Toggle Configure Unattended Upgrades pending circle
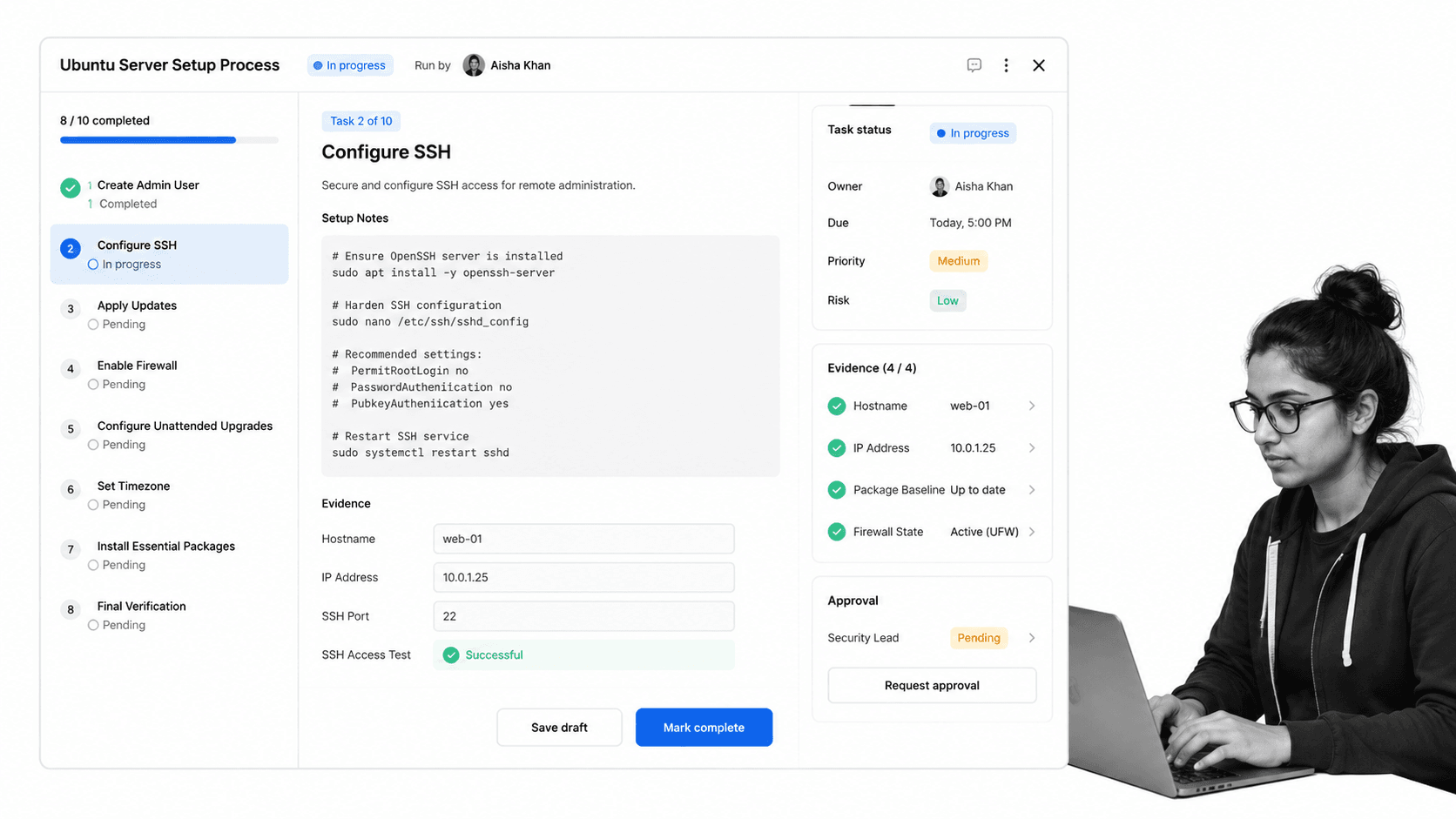 [93, 445]
